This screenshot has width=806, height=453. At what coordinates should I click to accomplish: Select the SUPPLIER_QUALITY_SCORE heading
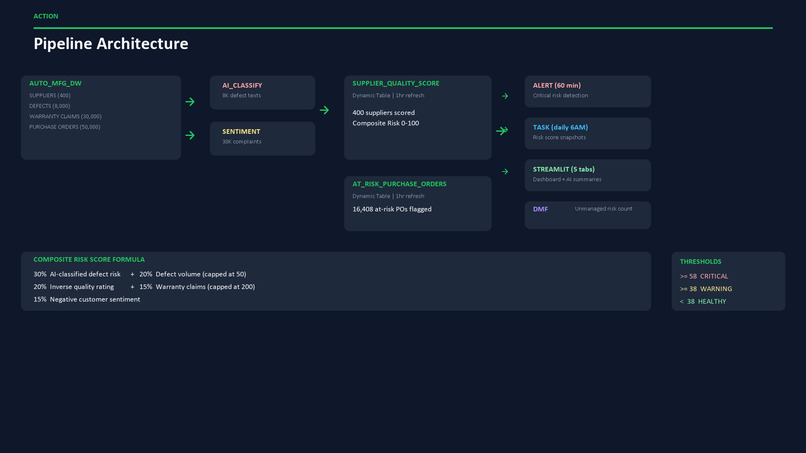tap(396, 83)
